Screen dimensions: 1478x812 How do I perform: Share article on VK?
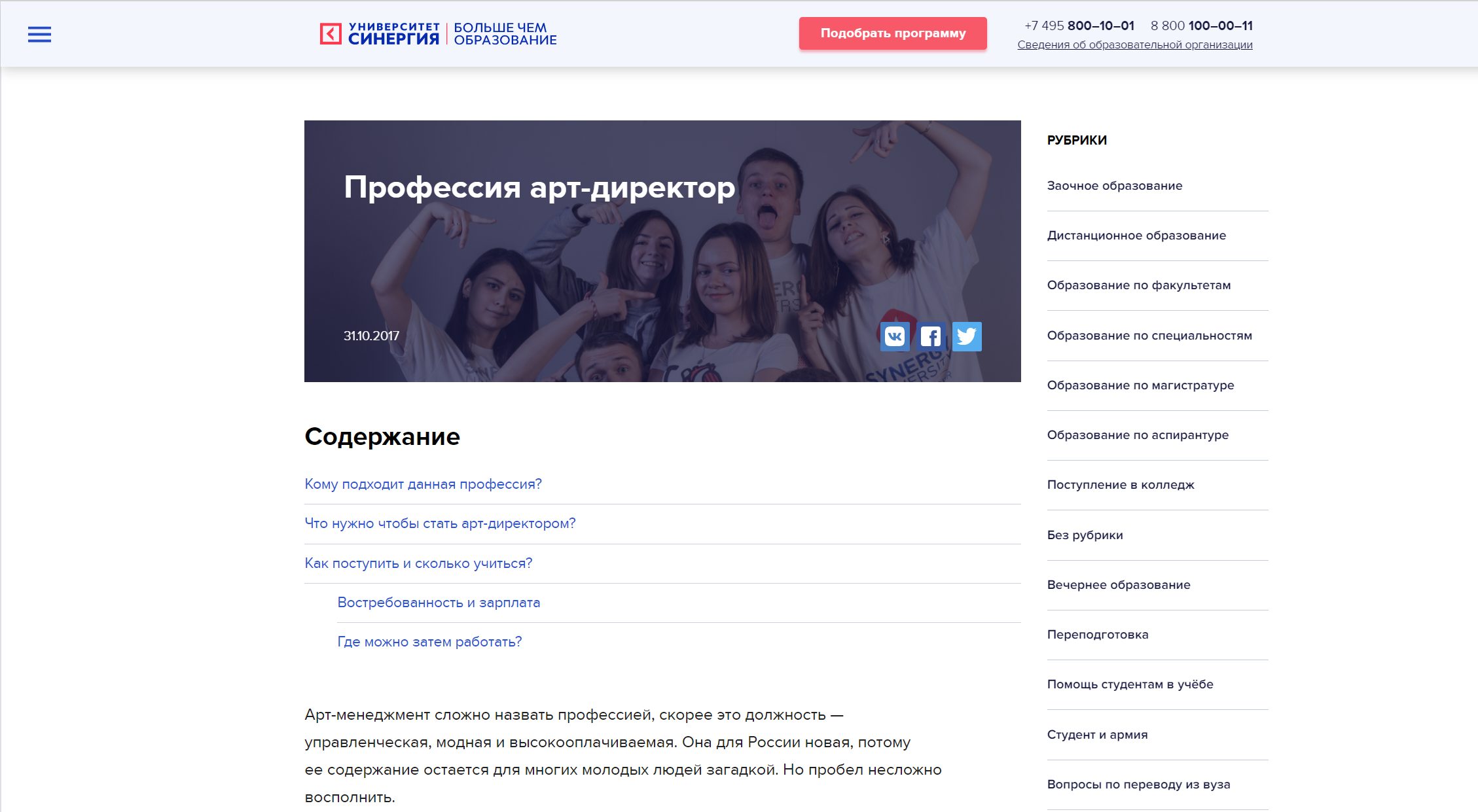click(x=894, y=336)
